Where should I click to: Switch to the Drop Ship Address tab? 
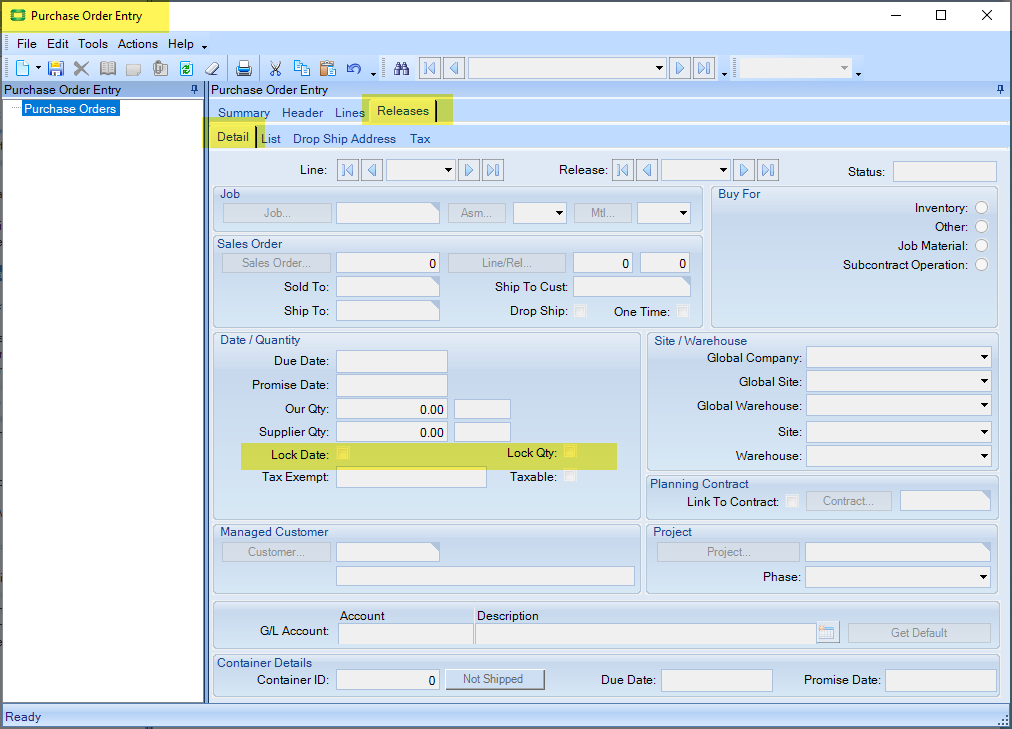(x=344, y=139)
